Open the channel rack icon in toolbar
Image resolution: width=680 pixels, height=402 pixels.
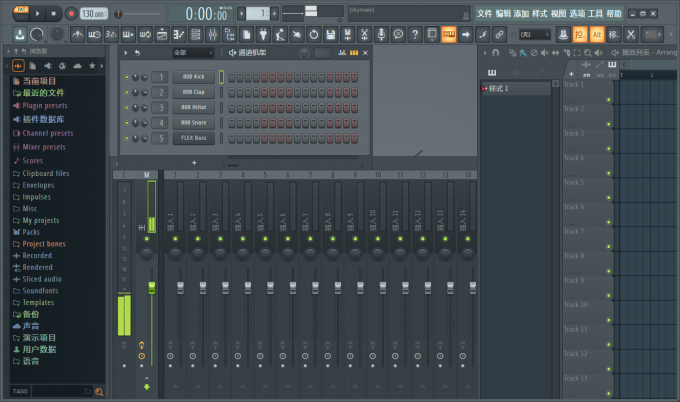196,34
